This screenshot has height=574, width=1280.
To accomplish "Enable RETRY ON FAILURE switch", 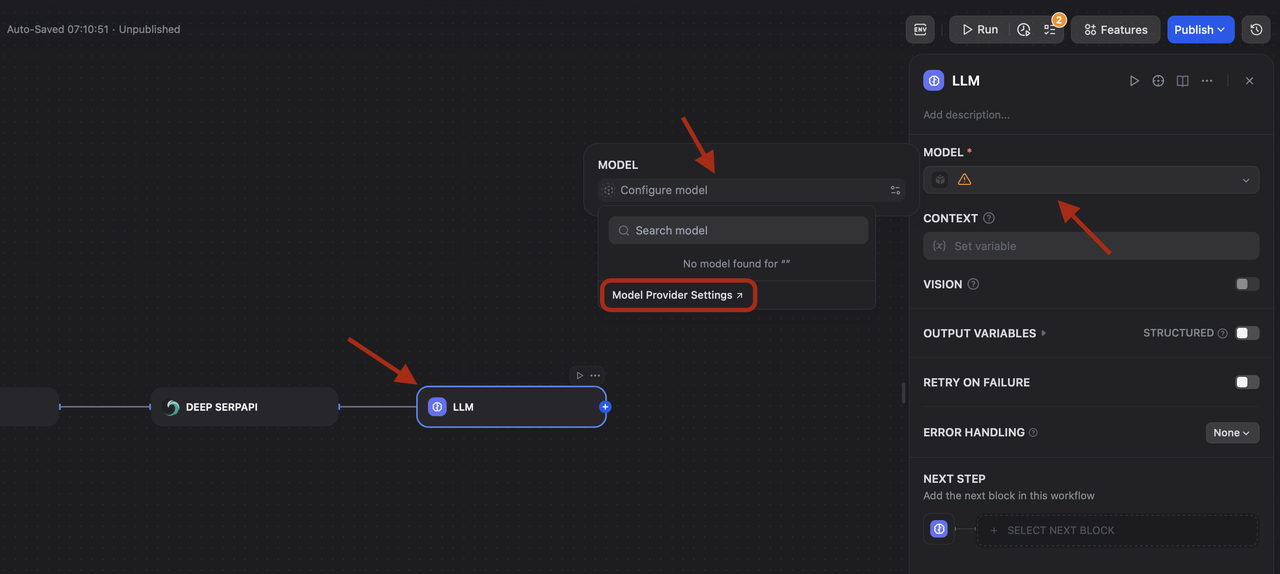I will tap(1247, 382).
